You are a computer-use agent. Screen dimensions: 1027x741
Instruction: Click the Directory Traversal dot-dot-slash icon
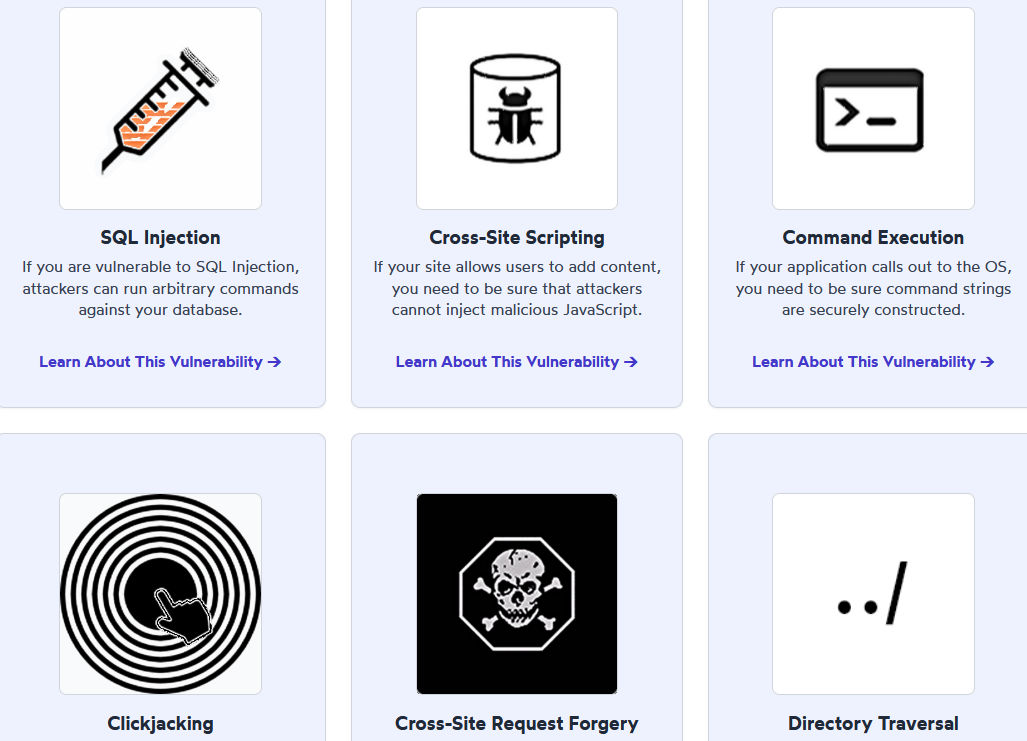[x=873, y=594]
